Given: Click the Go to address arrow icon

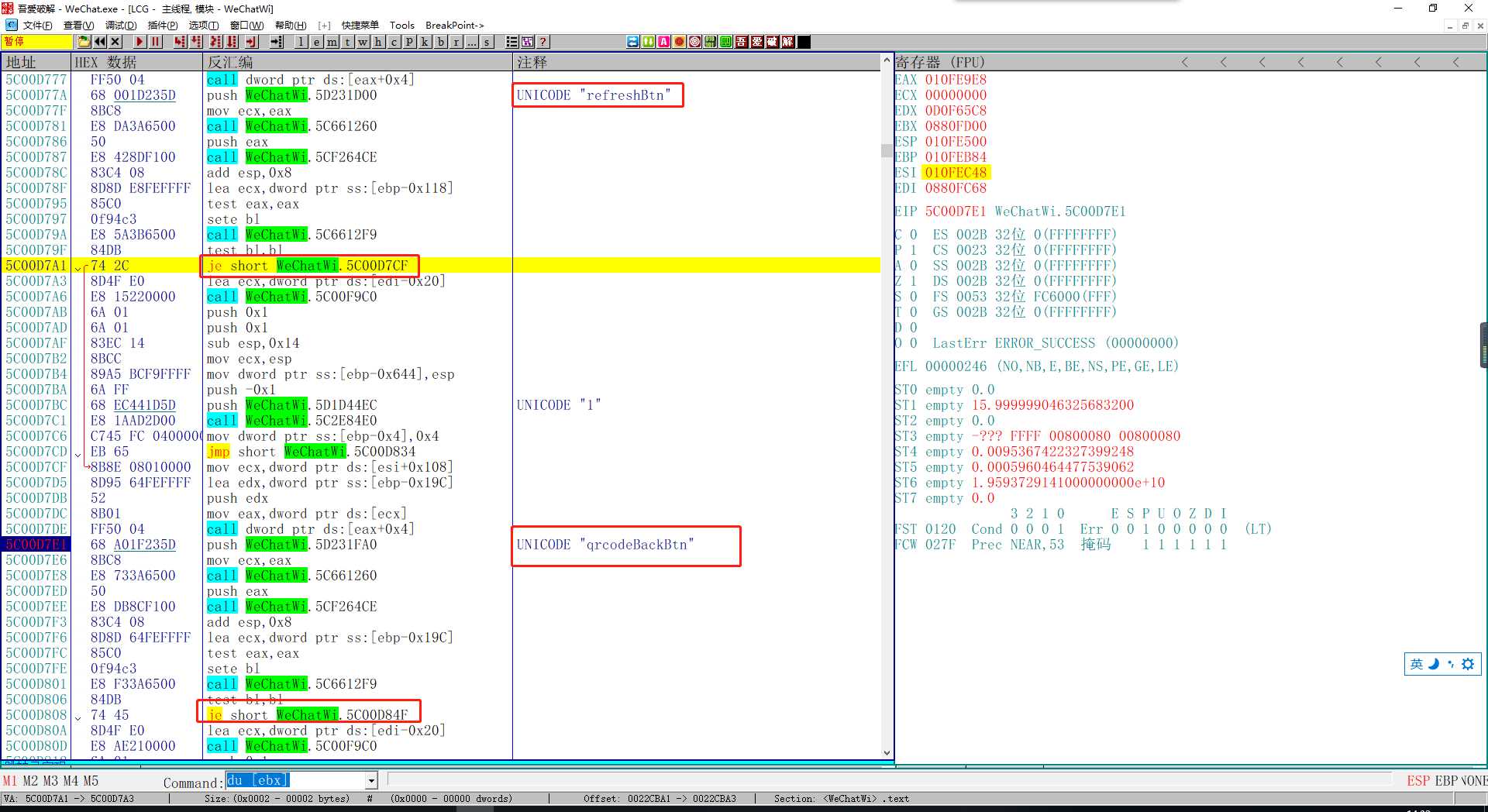Looking at the screenshot, I should click(277, 42).
